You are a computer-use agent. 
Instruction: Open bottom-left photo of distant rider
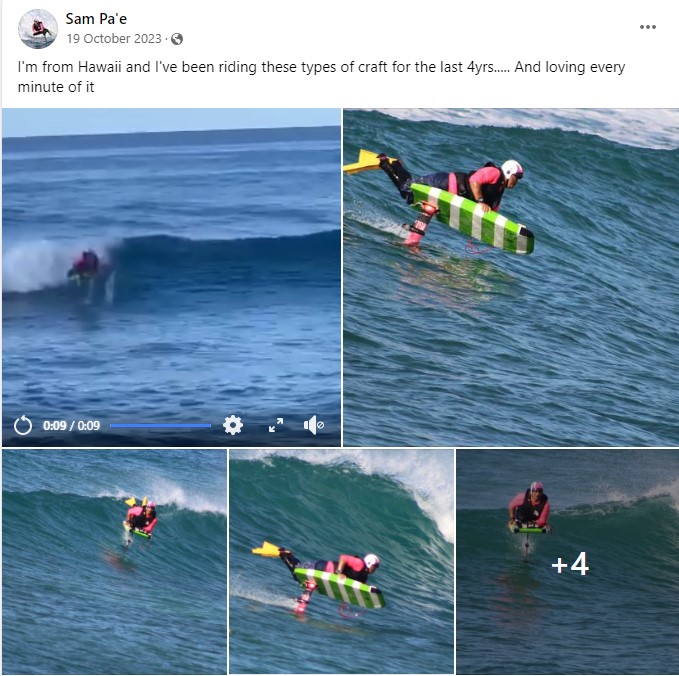114,562
